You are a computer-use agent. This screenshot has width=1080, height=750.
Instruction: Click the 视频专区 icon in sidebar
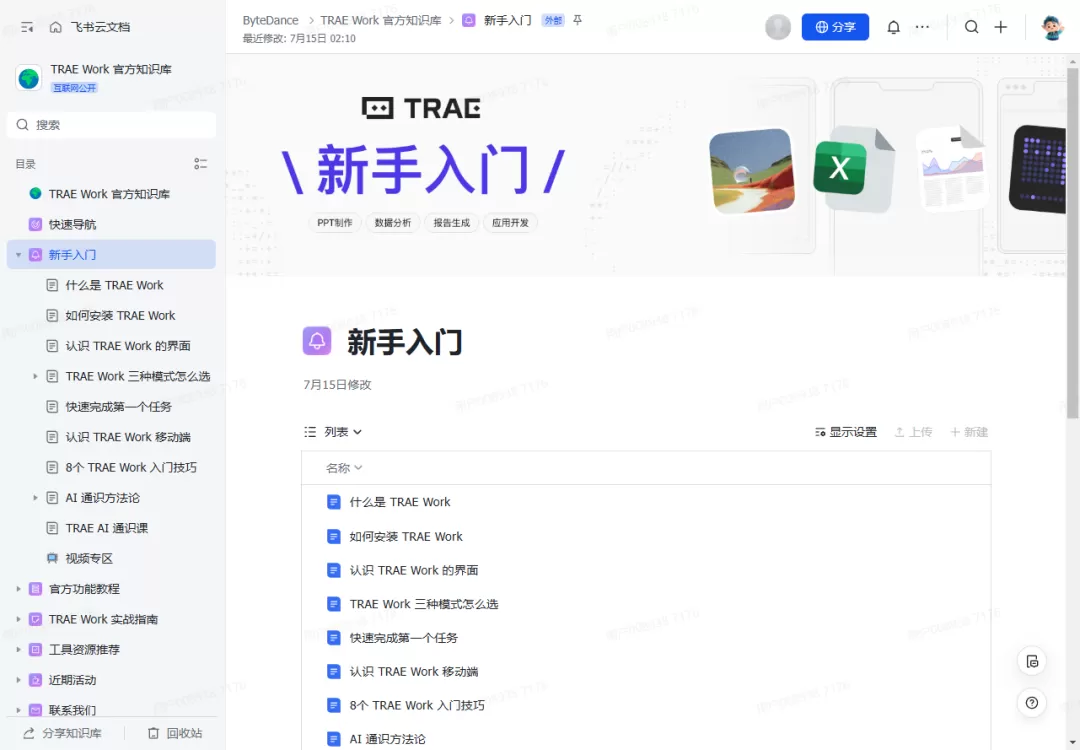coord(52,559)
